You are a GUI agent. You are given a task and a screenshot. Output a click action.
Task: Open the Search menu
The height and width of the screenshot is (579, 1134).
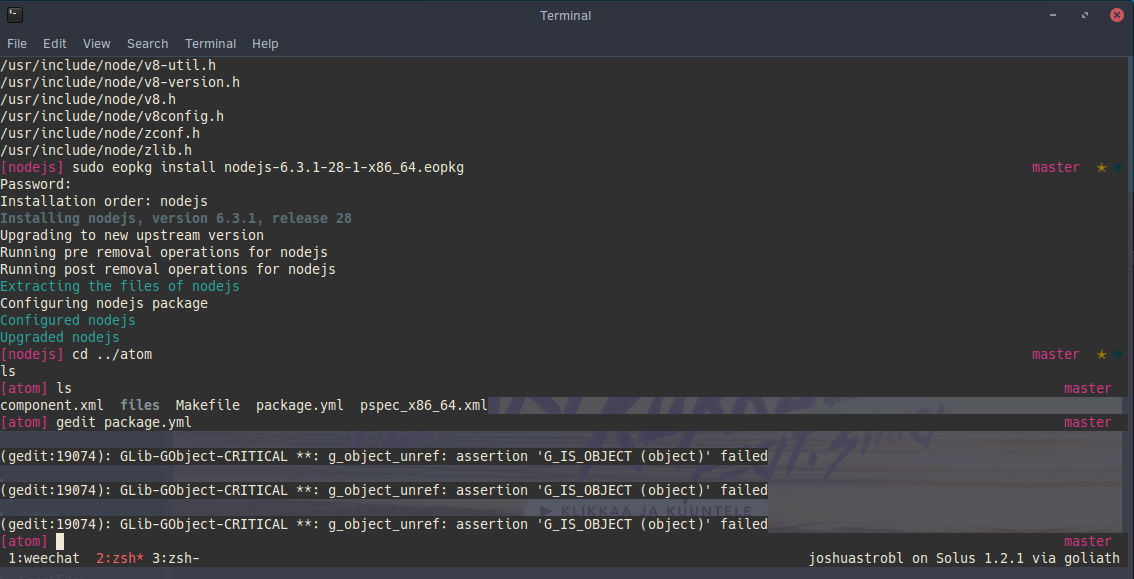tap(148, 43)
